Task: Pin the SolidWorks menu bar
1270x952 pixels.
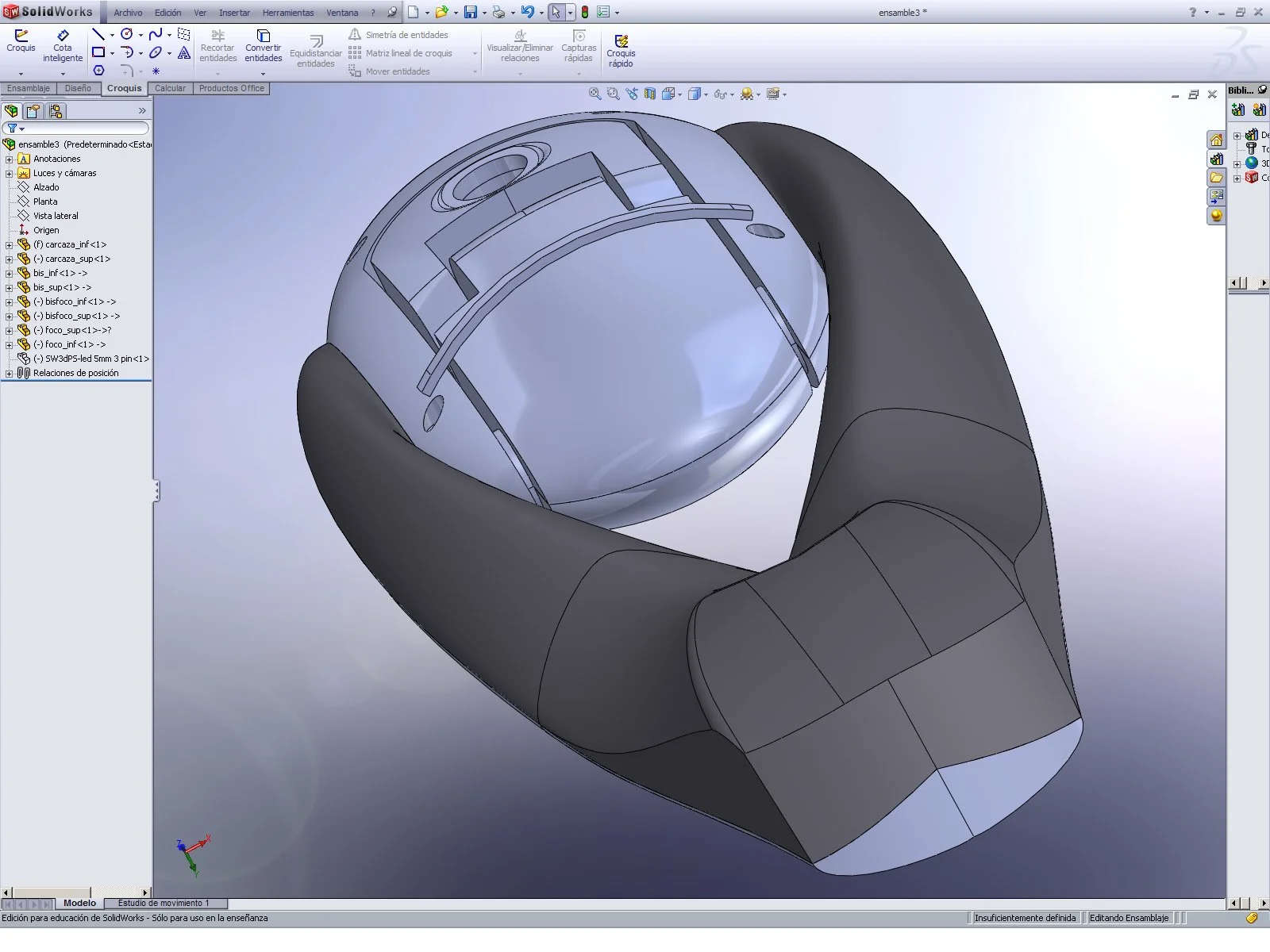Action: 391,12
